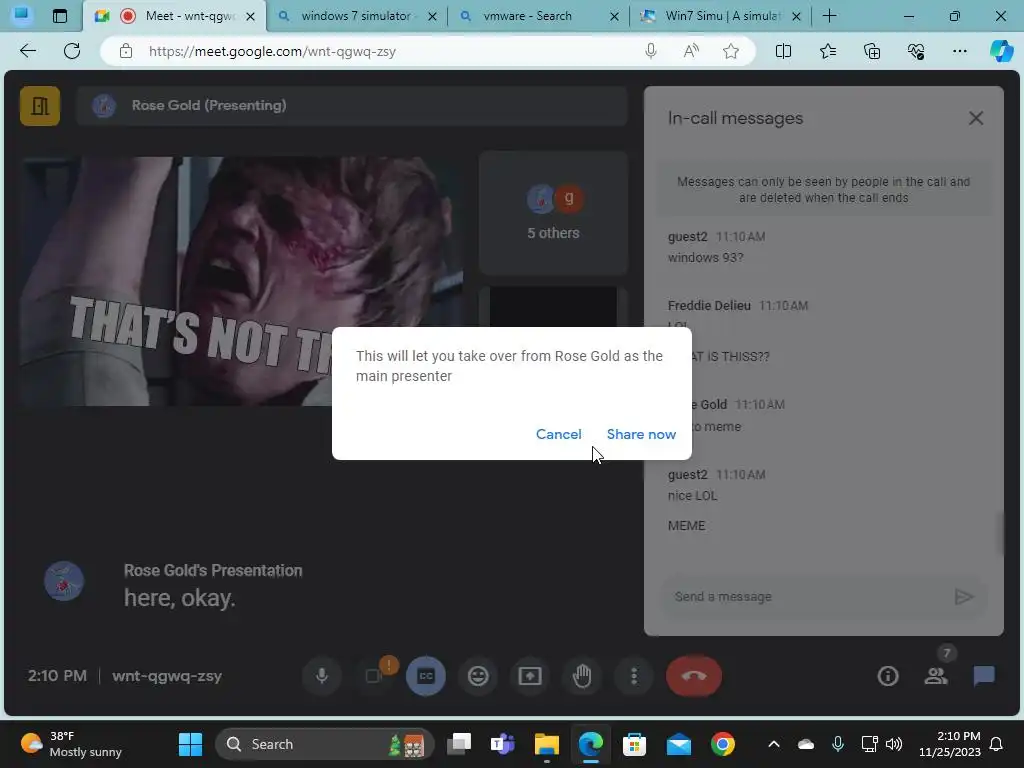Image resolution: width=1024 pixels, height=768 pixels.
Task: Open the Copilot sidebar icon
Action: coord(1001,51)
